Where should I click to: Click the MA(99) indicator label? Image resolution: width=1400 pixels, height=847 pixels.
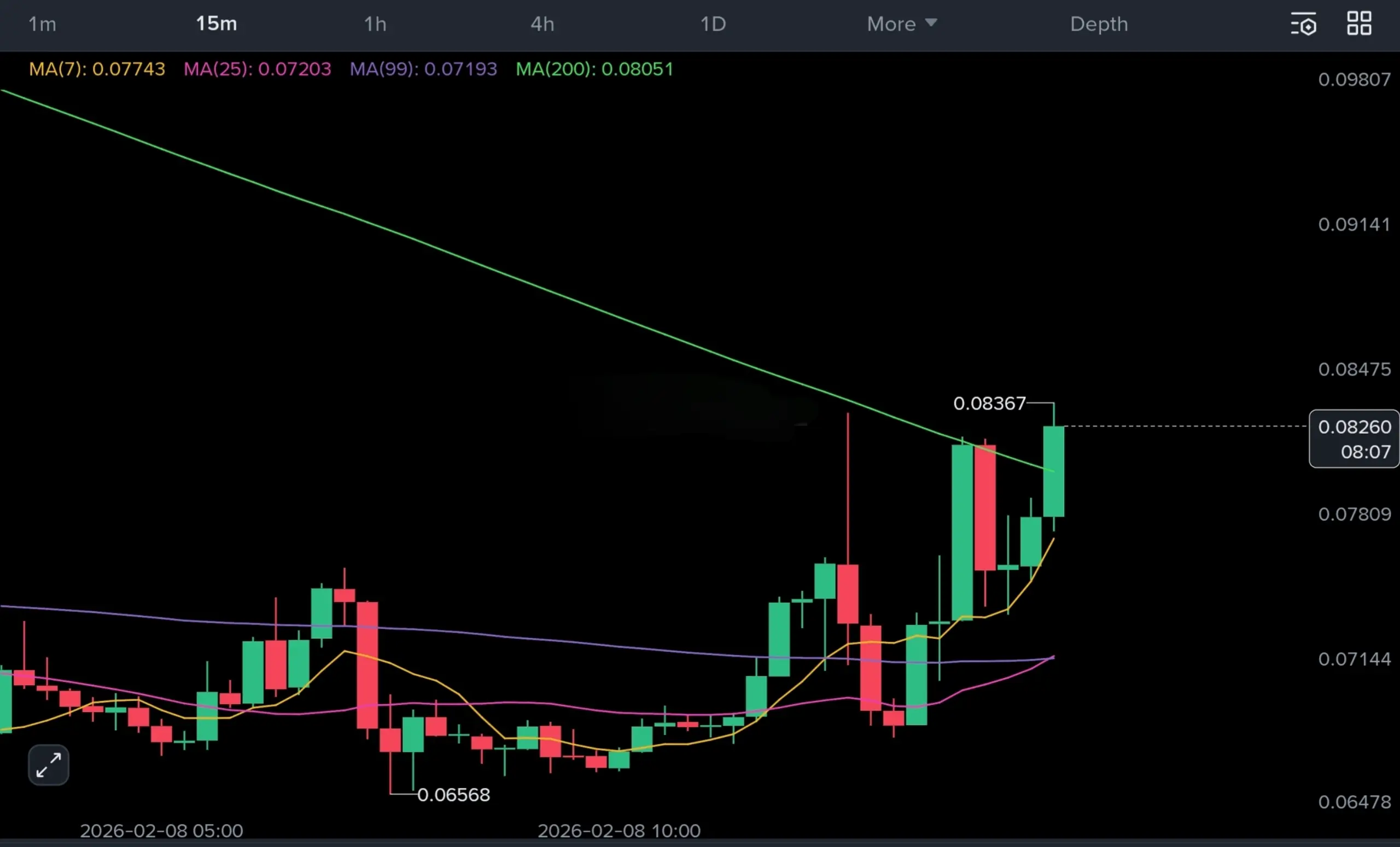pyautogui.click(x=423, y=69)
